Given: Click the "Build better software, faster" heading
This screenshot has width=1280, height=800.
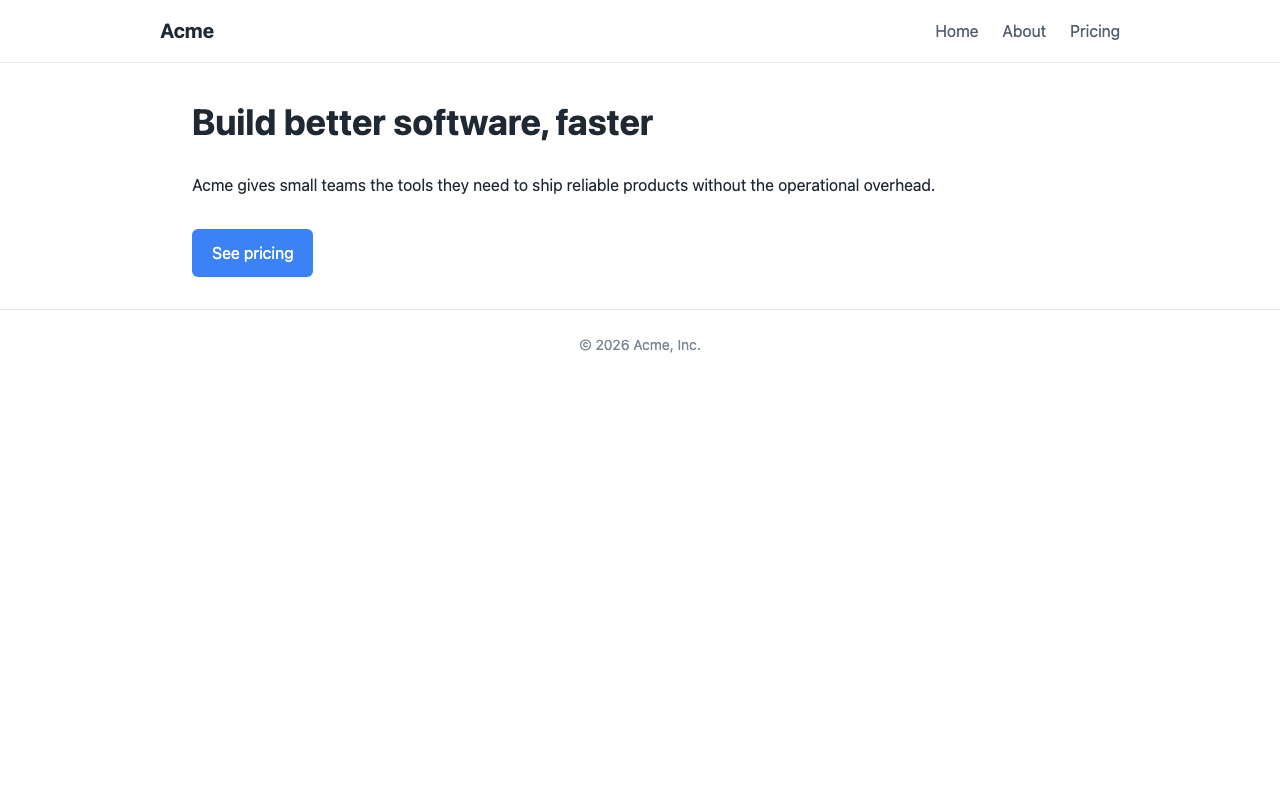Looking at the screenshot, I should (422, 123).
